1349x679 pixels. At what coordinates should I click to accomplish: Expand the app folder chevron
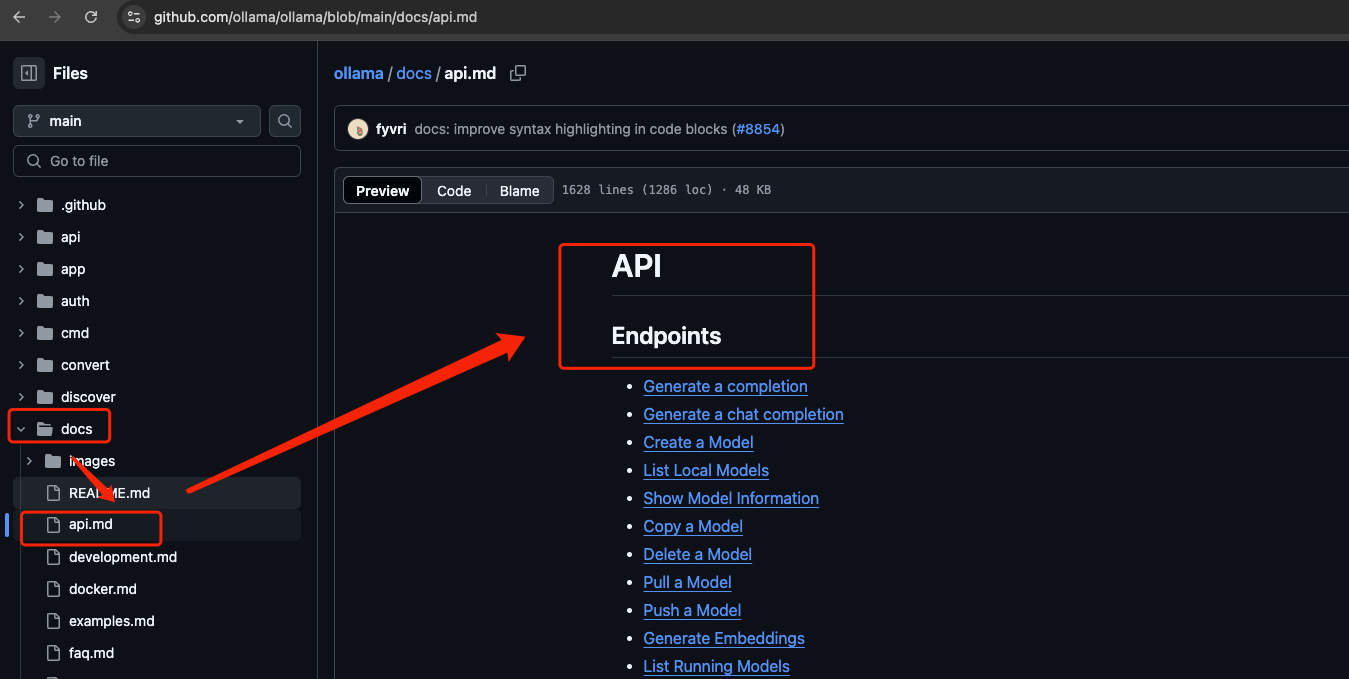[x=21, y=269]
